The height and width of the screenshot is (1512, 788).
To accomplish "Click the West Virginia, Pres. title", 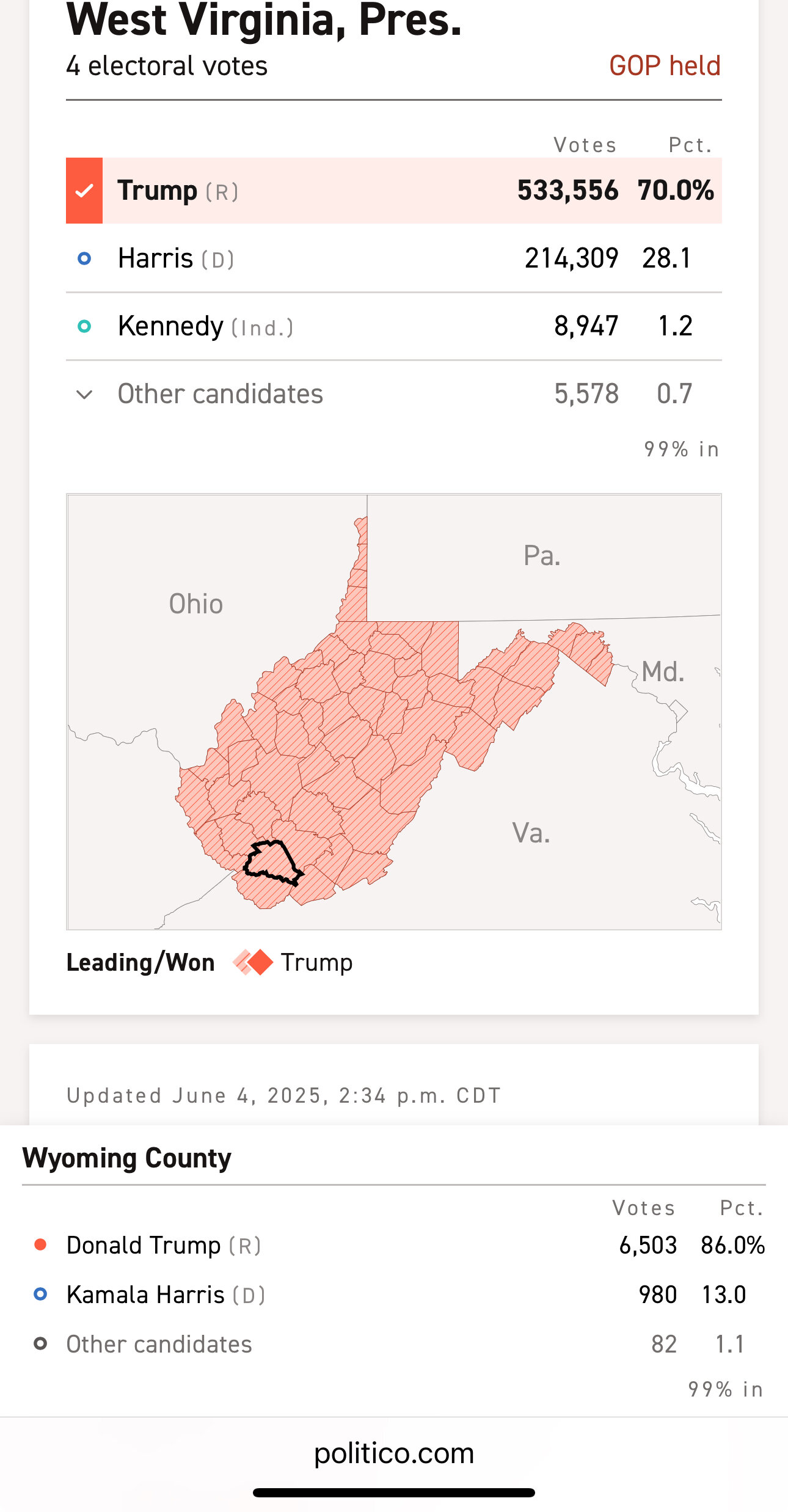I will pyautogui.click(x=264, y=20).
